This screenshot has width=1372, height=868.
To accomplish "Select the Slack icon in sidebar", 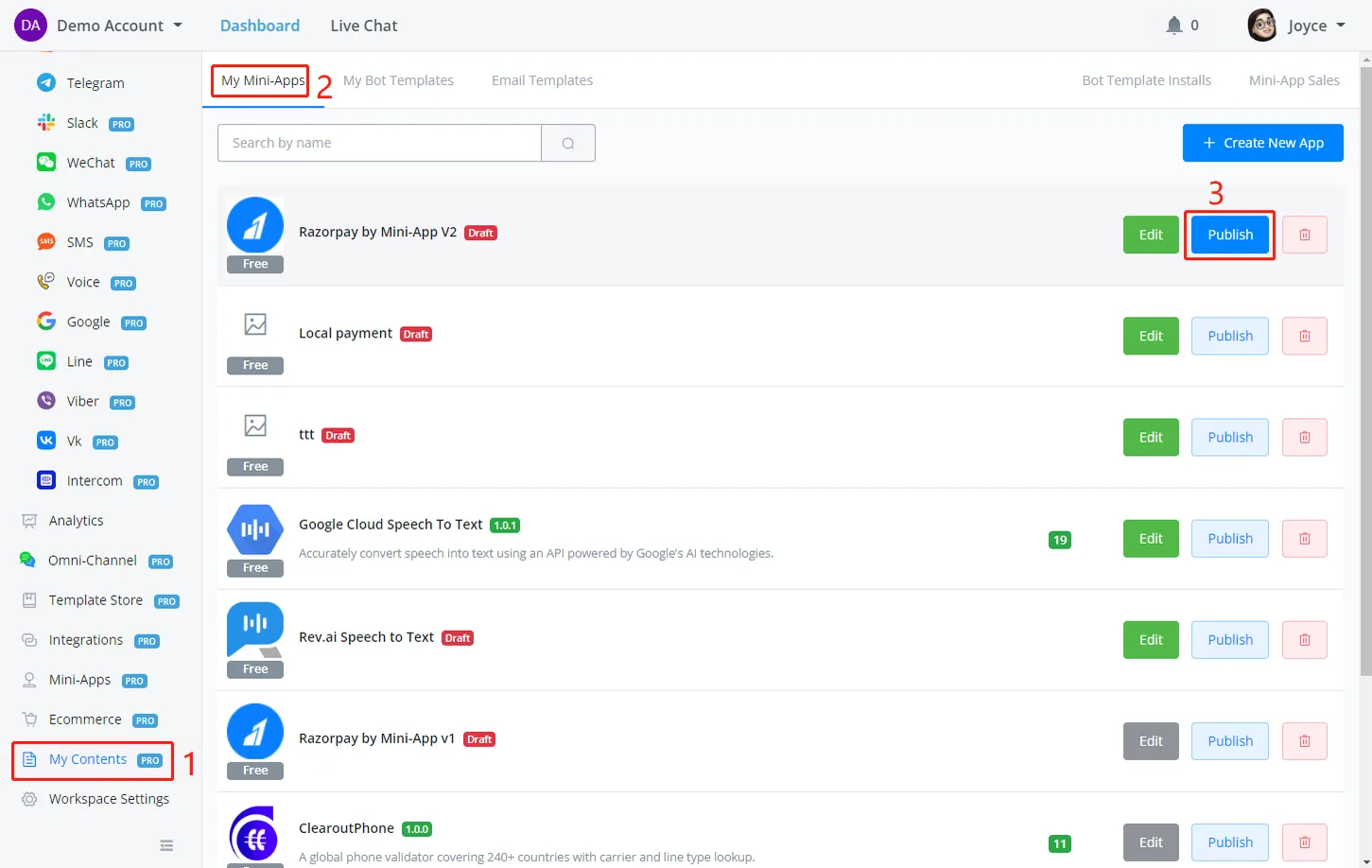I will click(46, 122).
